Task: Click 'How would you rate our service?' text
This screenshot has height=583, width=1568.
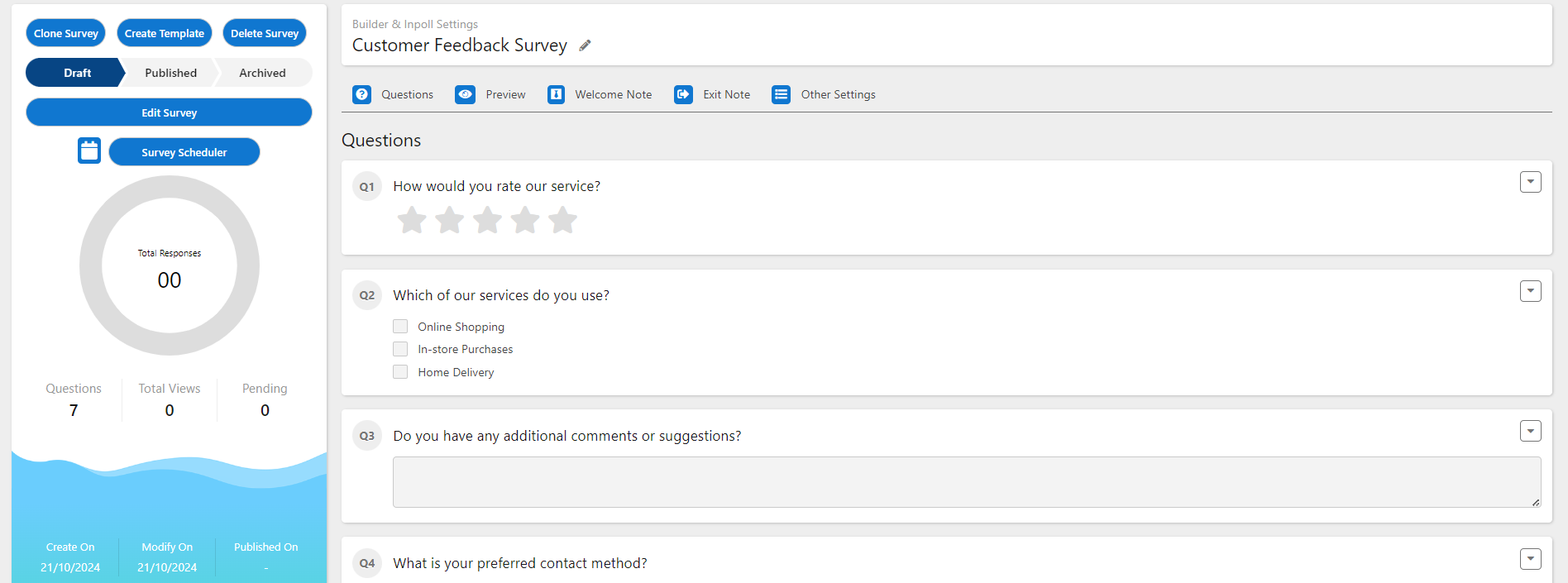Action: [497, 186]
